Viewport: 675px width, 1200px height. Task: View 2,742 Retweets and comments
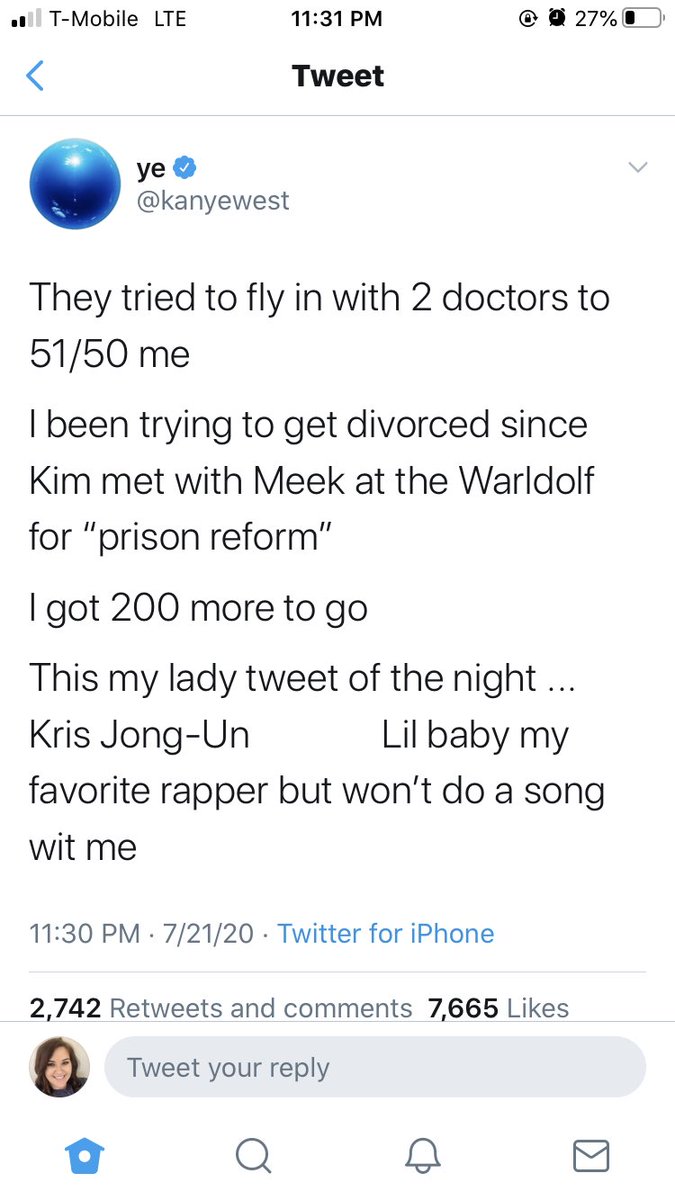[x=221, y=1008]
